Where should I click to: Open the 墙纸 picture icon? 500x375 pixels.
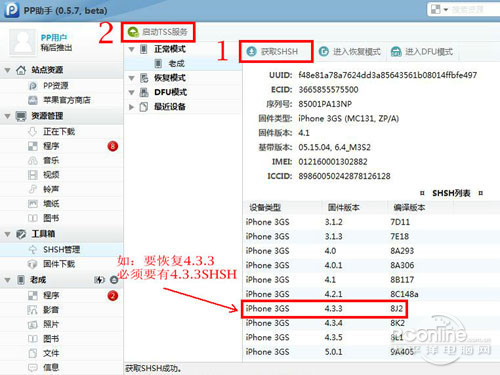(33, 204)
